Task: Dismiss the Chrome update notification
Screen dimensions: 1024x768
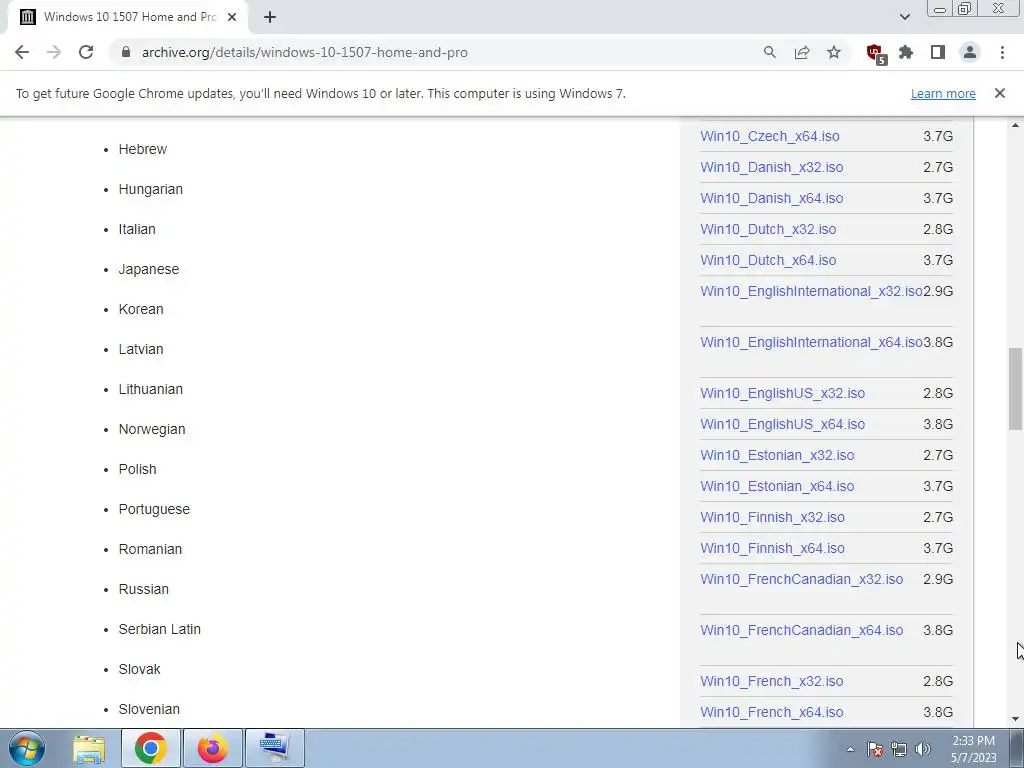Action: coord(1000,93)
